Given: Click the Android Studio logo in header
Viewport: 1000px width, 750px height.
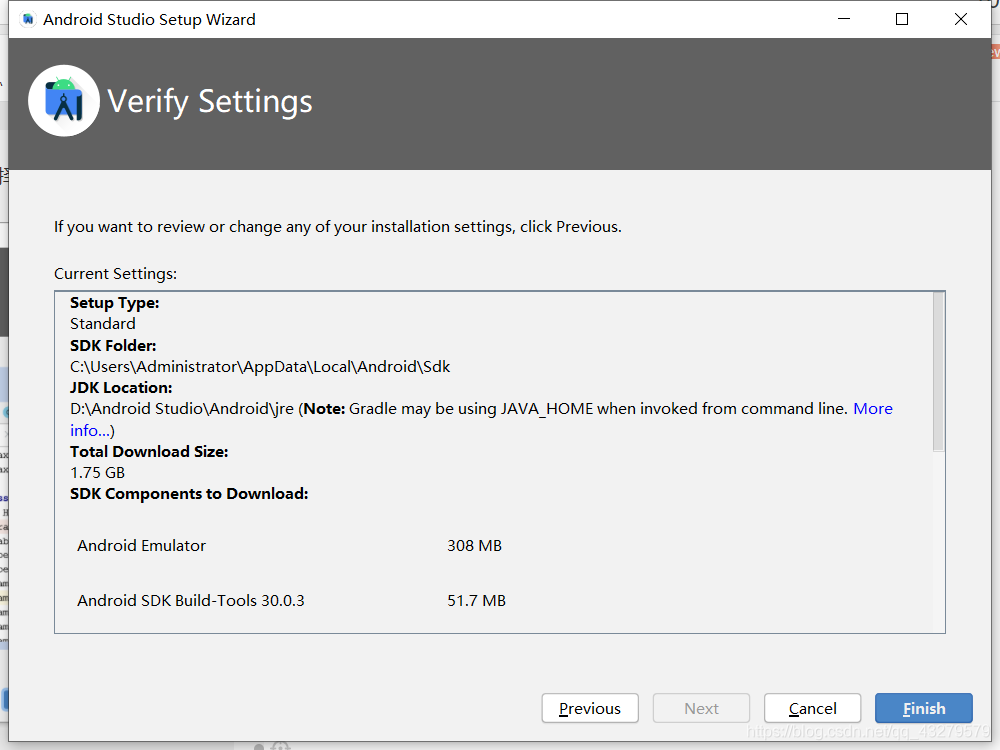Looking at the screenshot, I should tap(64, 101).
